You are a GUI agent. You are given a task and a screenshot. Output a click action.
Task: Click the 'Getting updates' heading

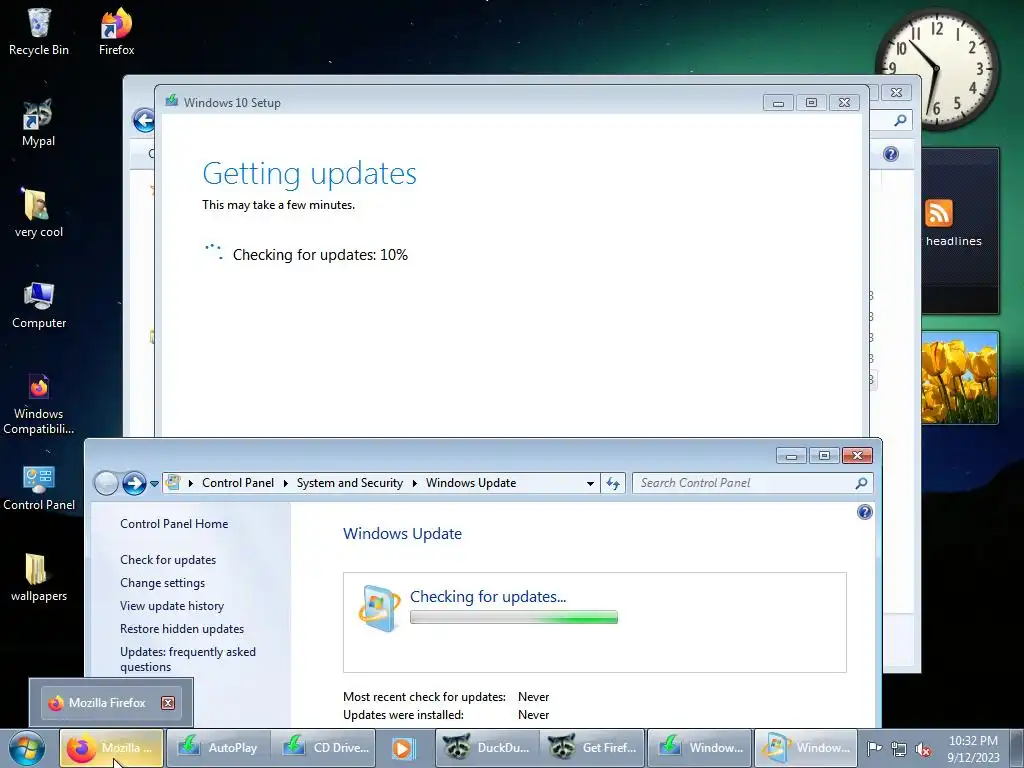(309, 174)
